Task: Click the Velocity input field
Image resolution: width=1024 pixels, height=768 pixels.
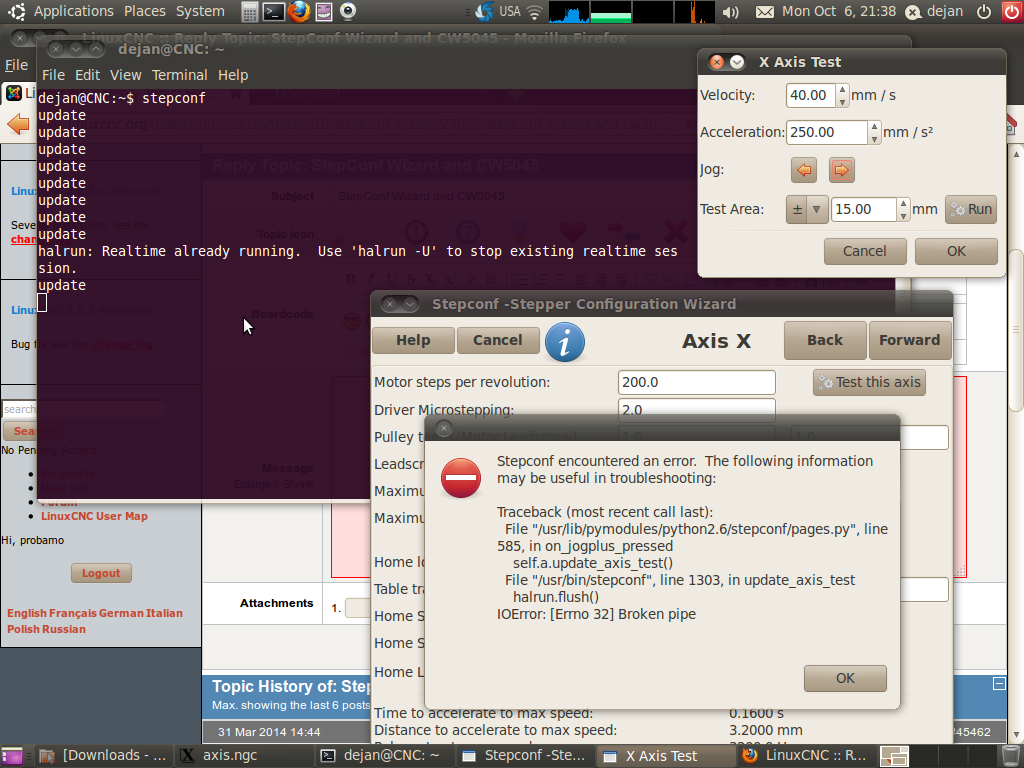Action: [x=811, y=95]
